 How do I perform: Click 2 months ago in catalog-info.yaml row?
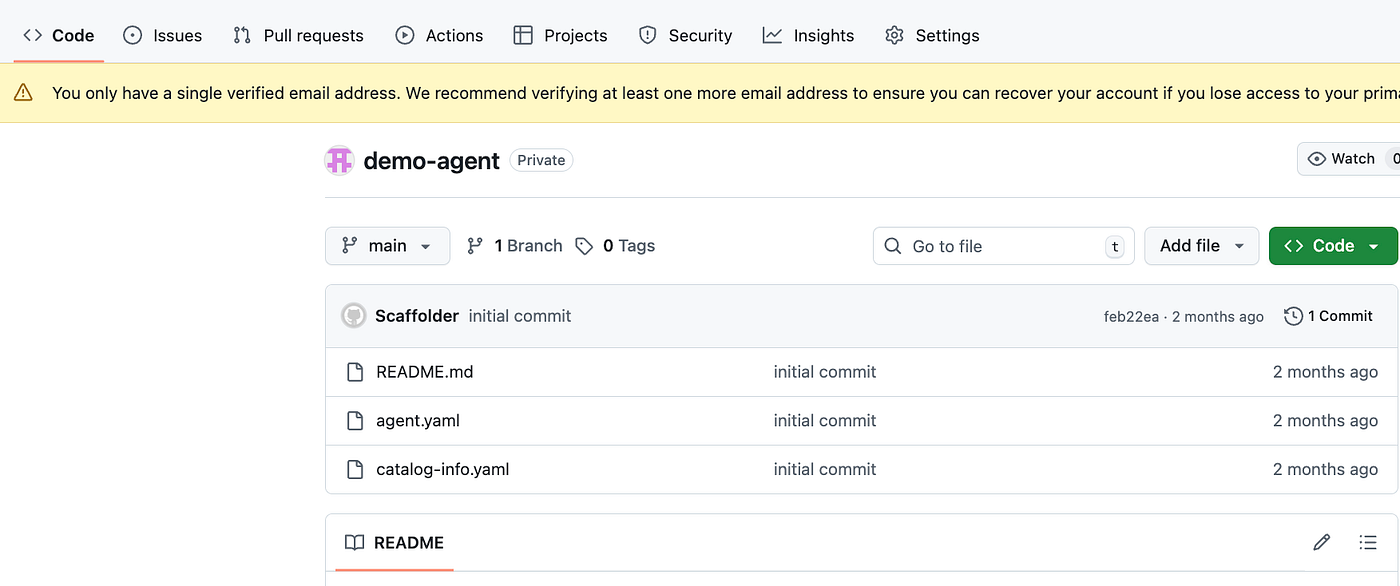click(x=1325, y=469)
